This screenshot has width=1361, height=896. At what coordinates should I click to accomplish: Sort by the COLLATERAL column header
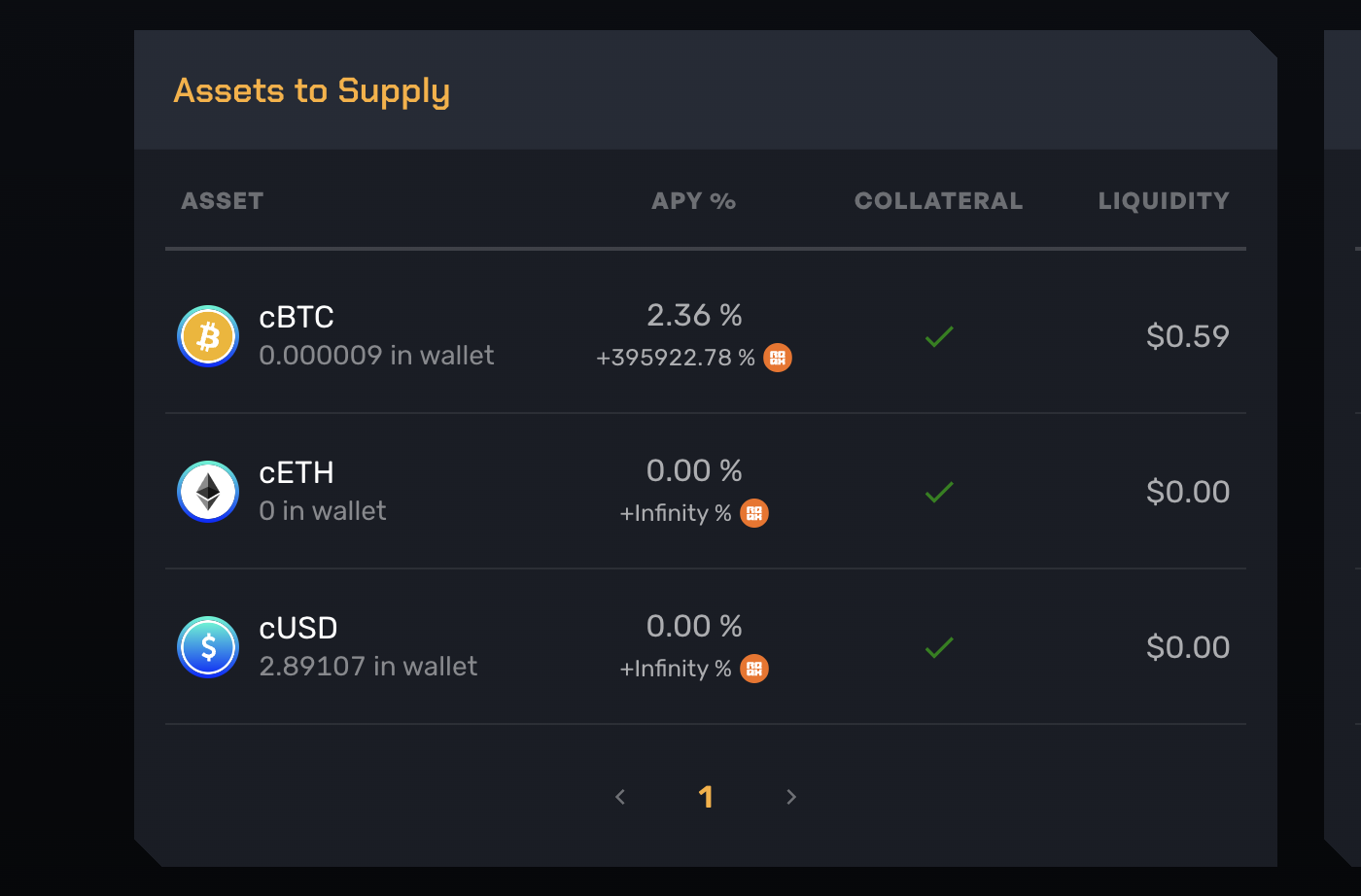click(938, 201)
